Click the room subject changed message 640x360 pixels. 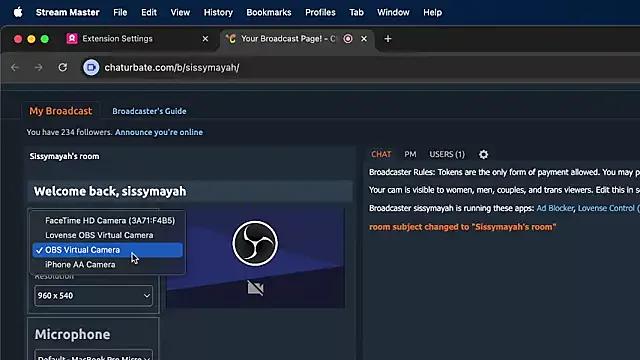coord(462,227)
